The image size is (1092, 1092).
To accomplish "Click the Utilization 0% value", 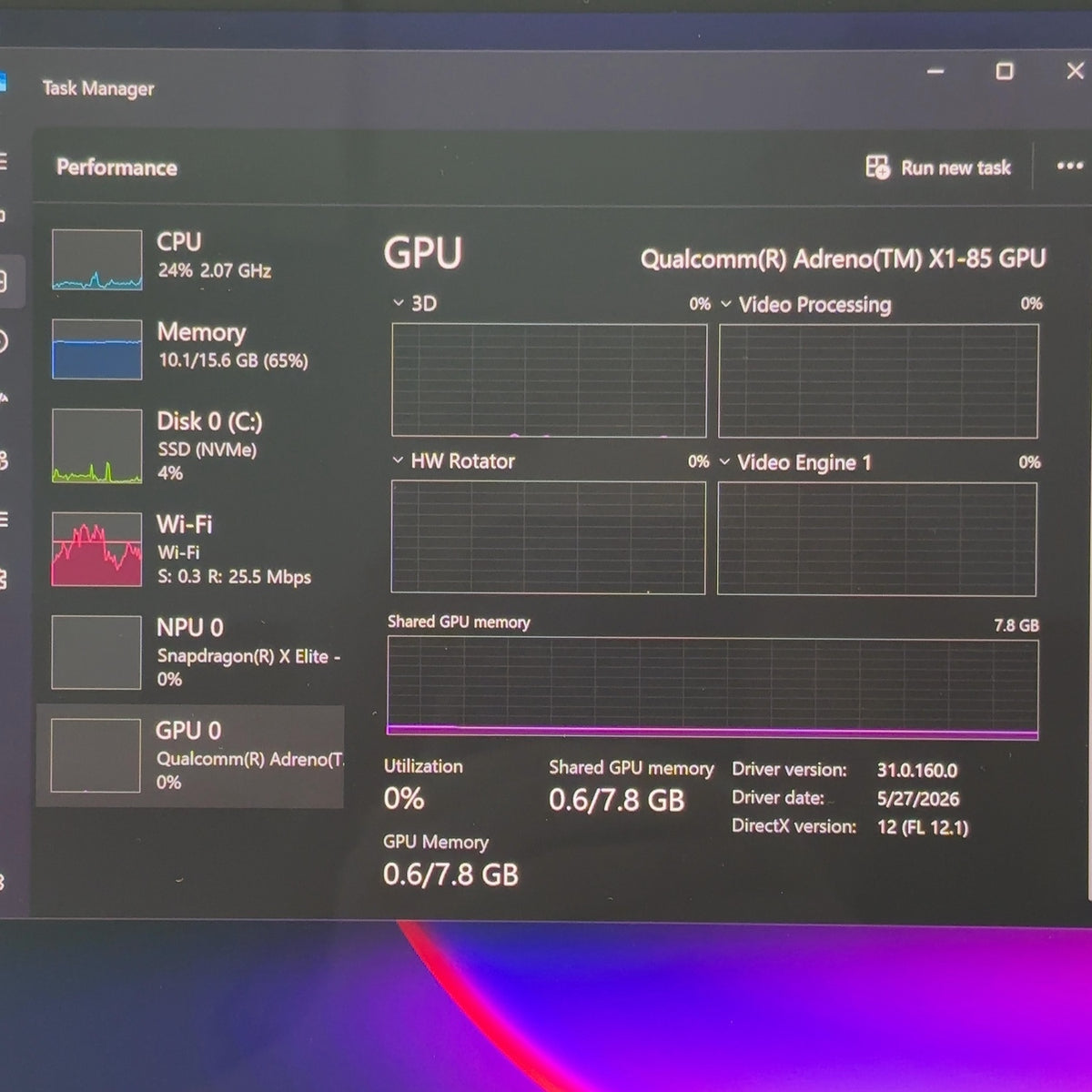I will tap(404, 799).
